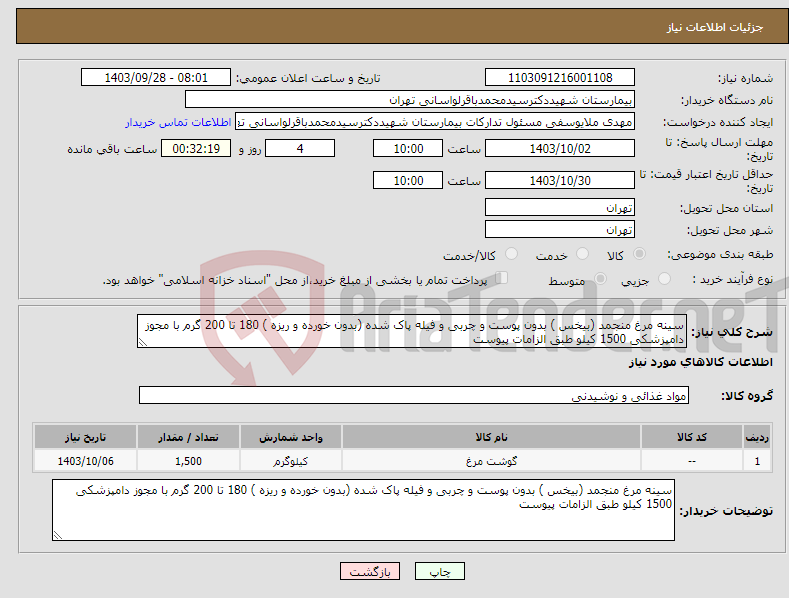Click the buyer notes text area
Viewport: 789px width, 598px height.
(363, 510)
